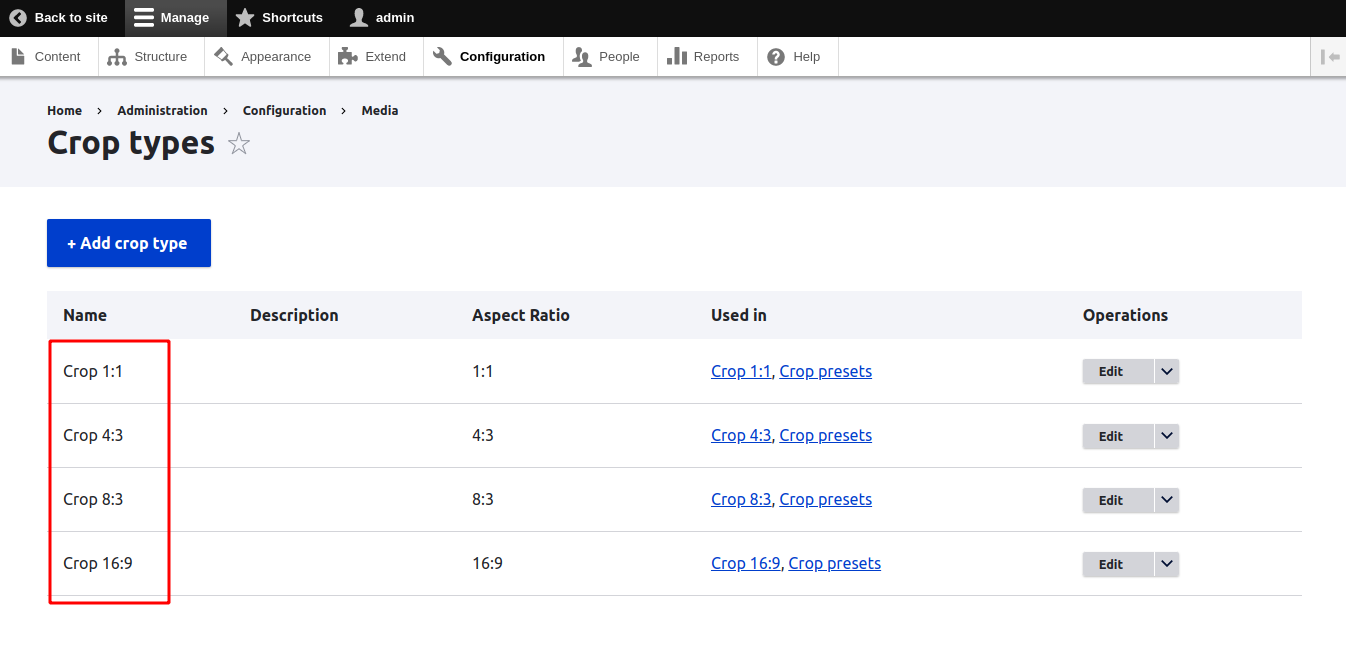Switch toolbar to vertical orientation
Screen dimensions: 1346x646
pos(1329,57)
